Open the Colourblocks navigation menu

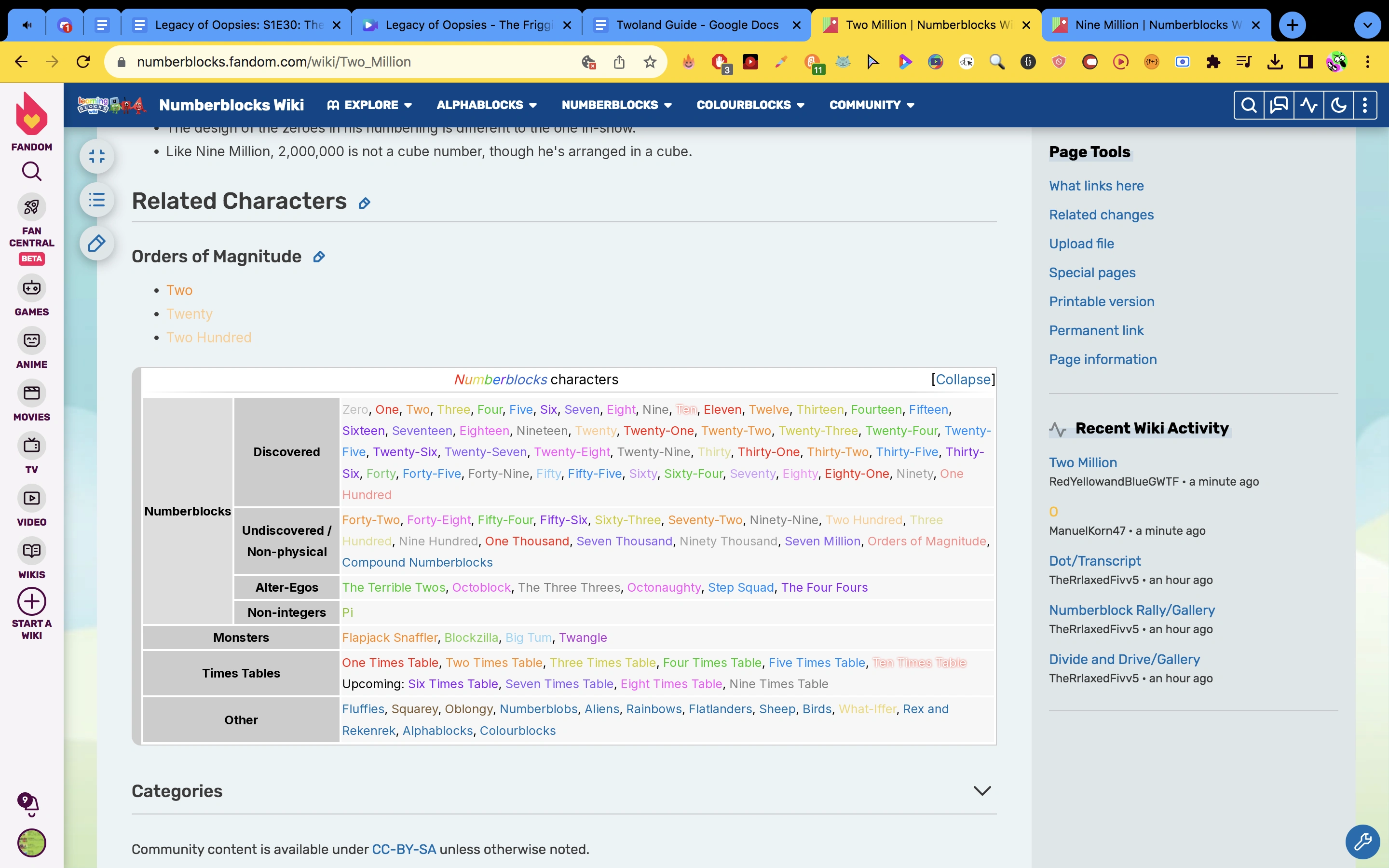750,105
